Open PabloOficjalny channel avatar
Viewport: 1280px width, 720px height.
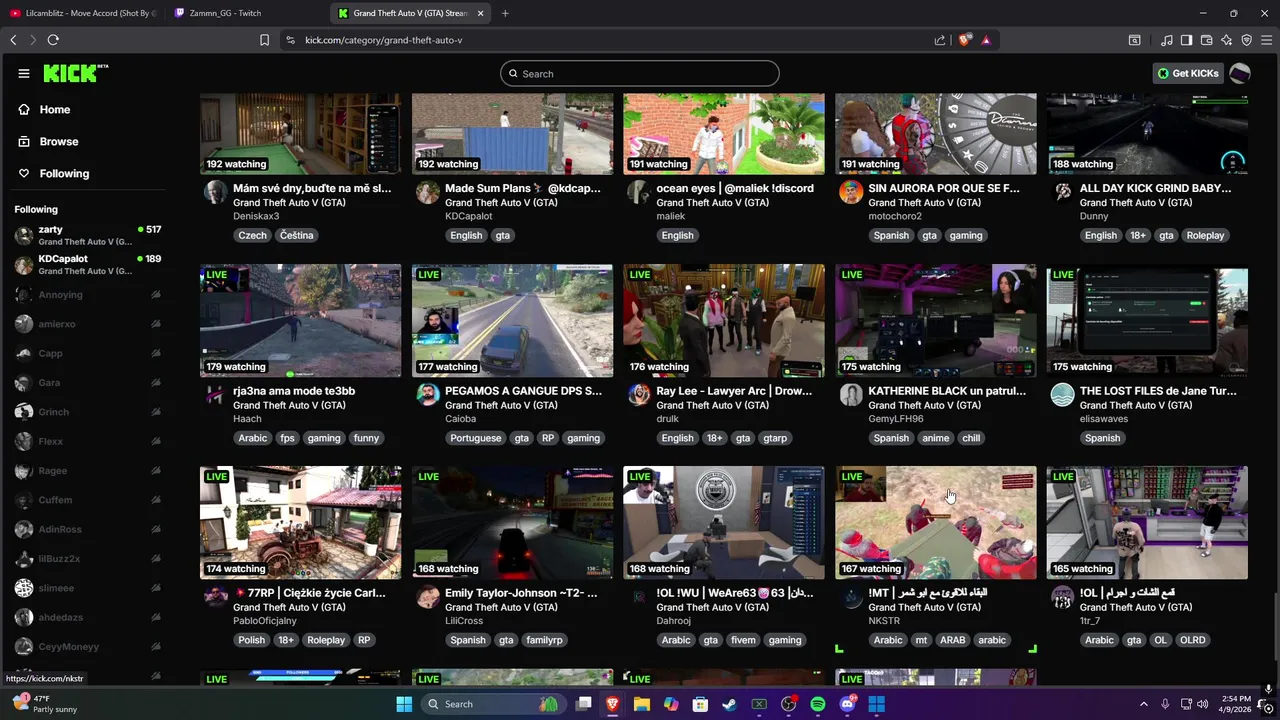pos(215,597)
